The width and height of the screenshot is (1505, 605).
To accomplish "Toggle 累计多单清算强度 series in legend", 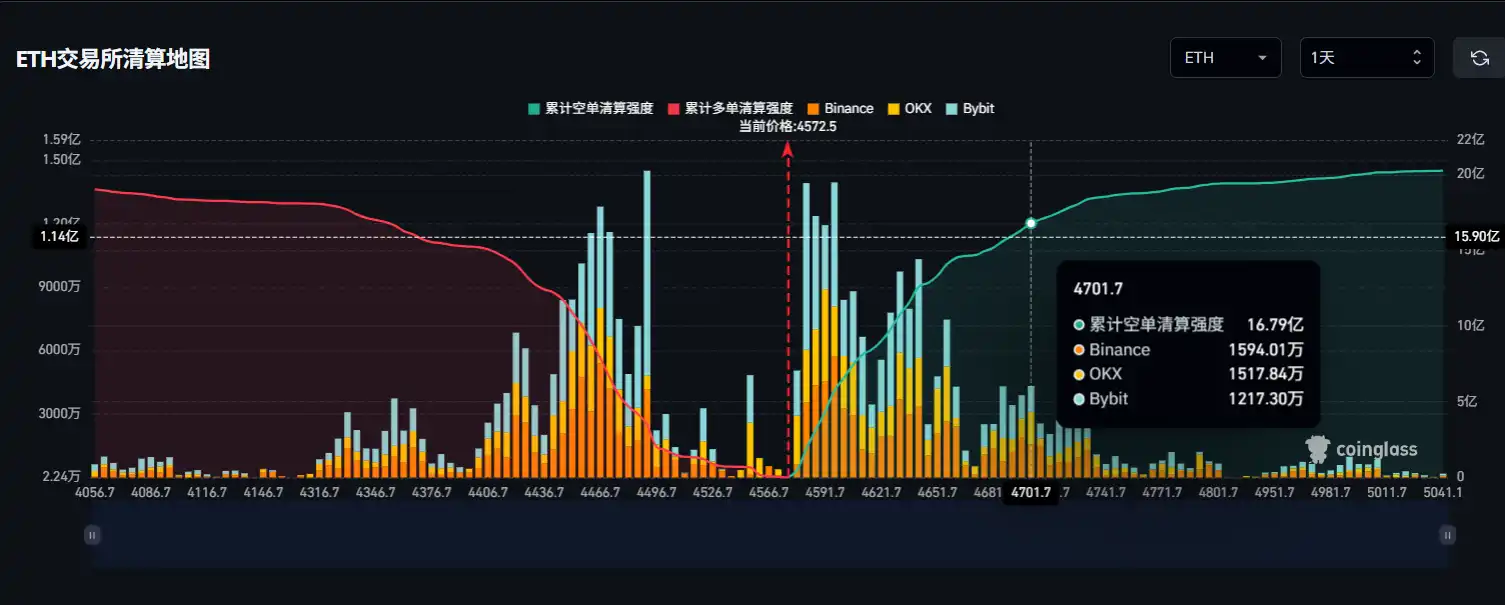I will pyautogui.click(x=730, y=108).
